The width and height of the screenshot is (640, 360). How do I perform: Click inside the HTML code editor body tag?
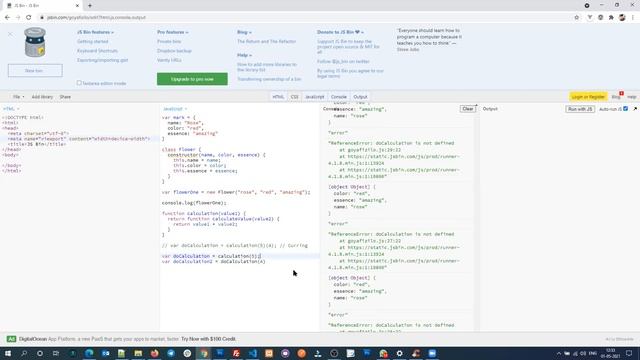click(10, 155)
